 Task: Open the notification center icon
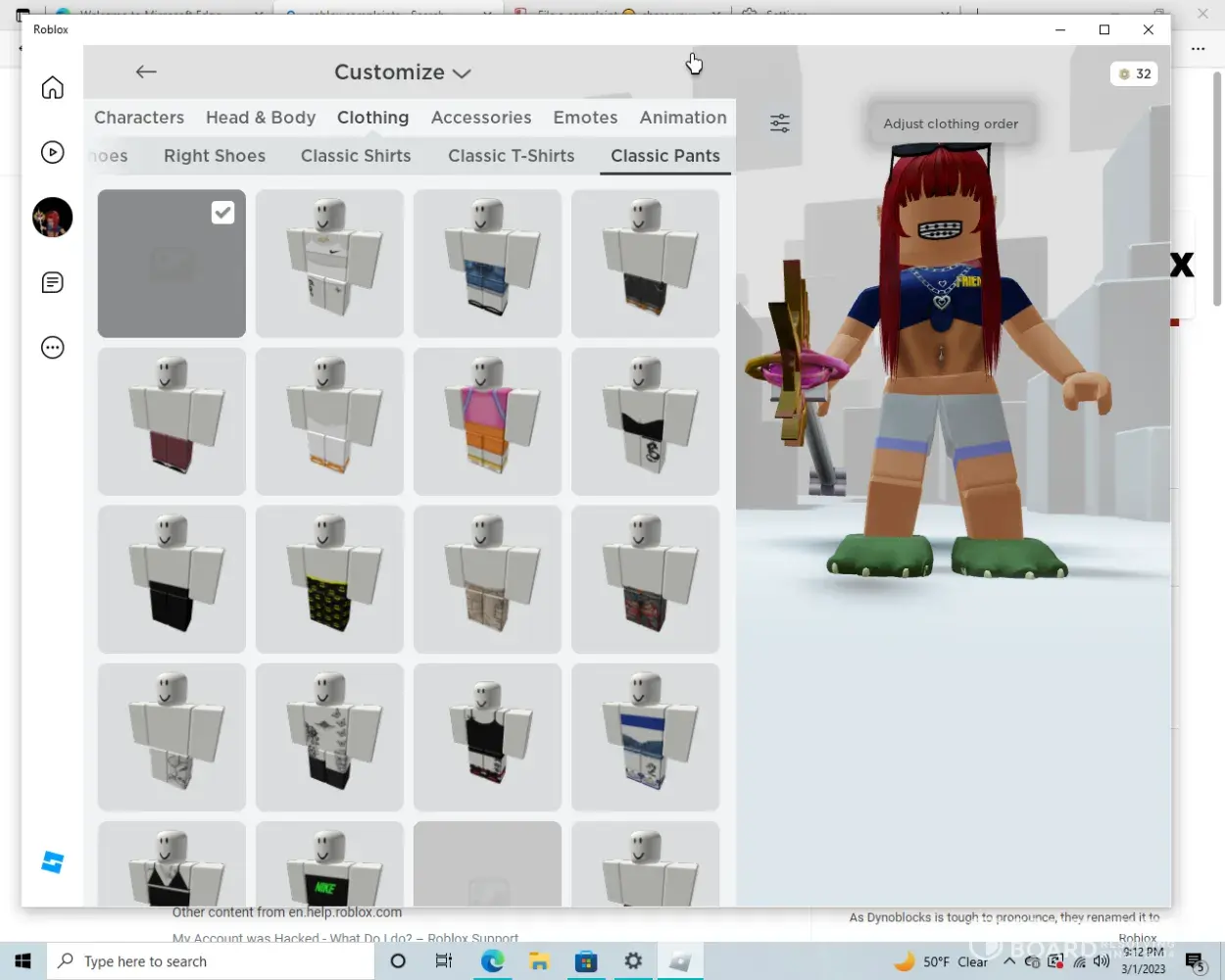(x=1195, y=961)
